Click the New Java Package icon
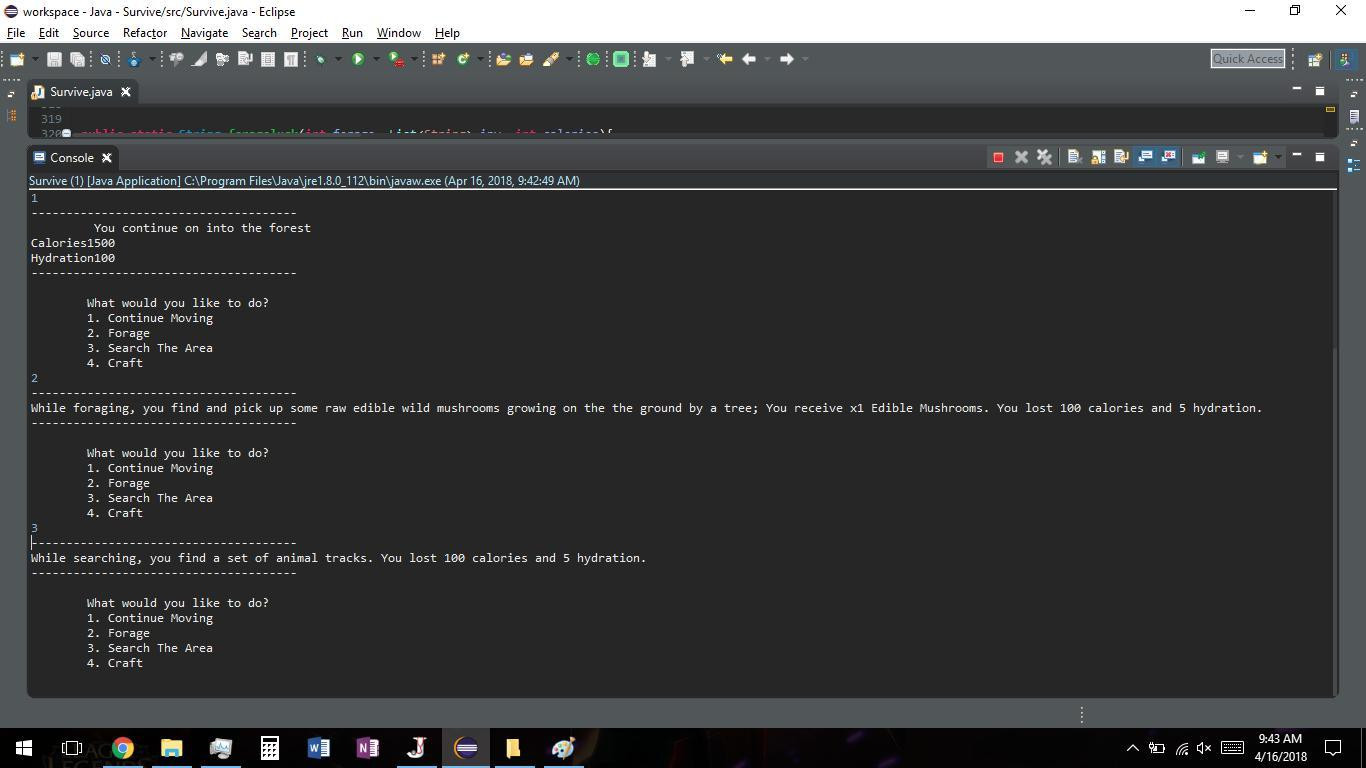The image size is (1366, 768). coord(438,59)
